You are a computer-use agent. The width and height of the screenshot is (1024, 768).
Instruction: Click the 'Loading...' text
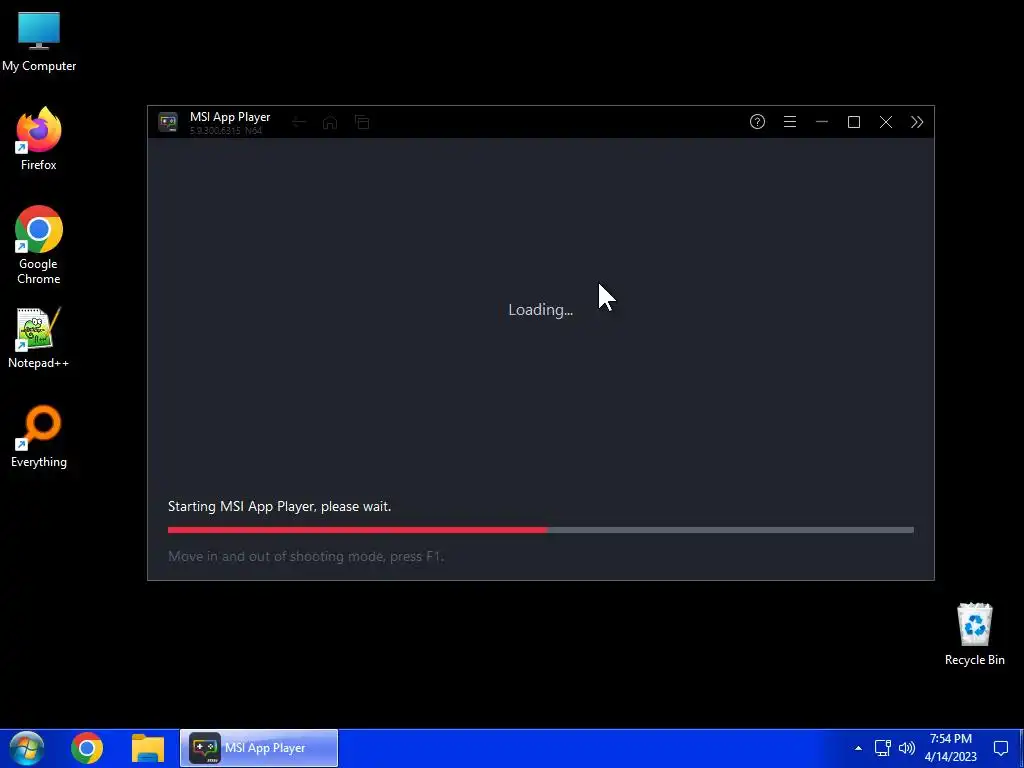(541, 310)
